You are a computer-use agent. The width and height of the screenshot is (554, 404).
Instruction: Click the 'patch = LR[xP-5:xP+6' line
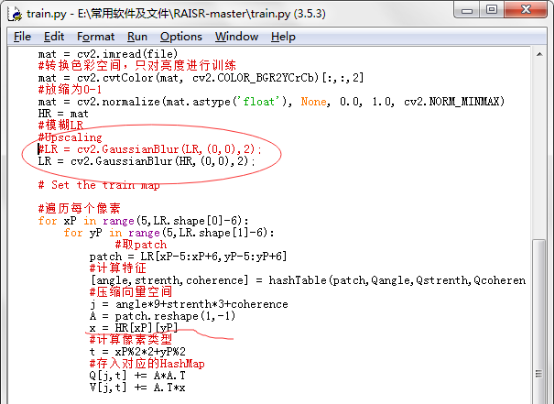tap(188, 257)
